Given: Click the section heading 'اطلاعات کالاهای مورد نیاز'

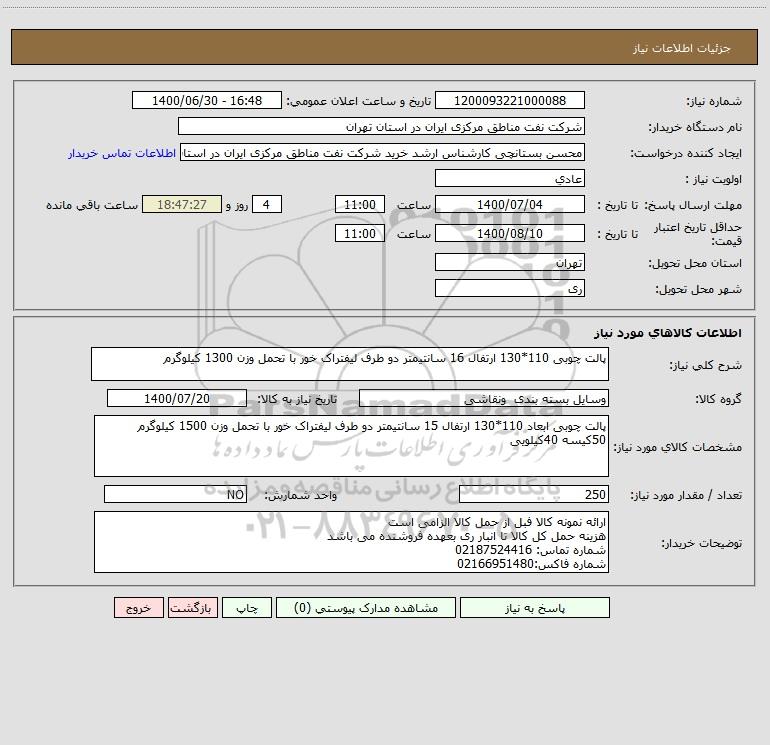Looking at the screenshot, I should 668,333.
